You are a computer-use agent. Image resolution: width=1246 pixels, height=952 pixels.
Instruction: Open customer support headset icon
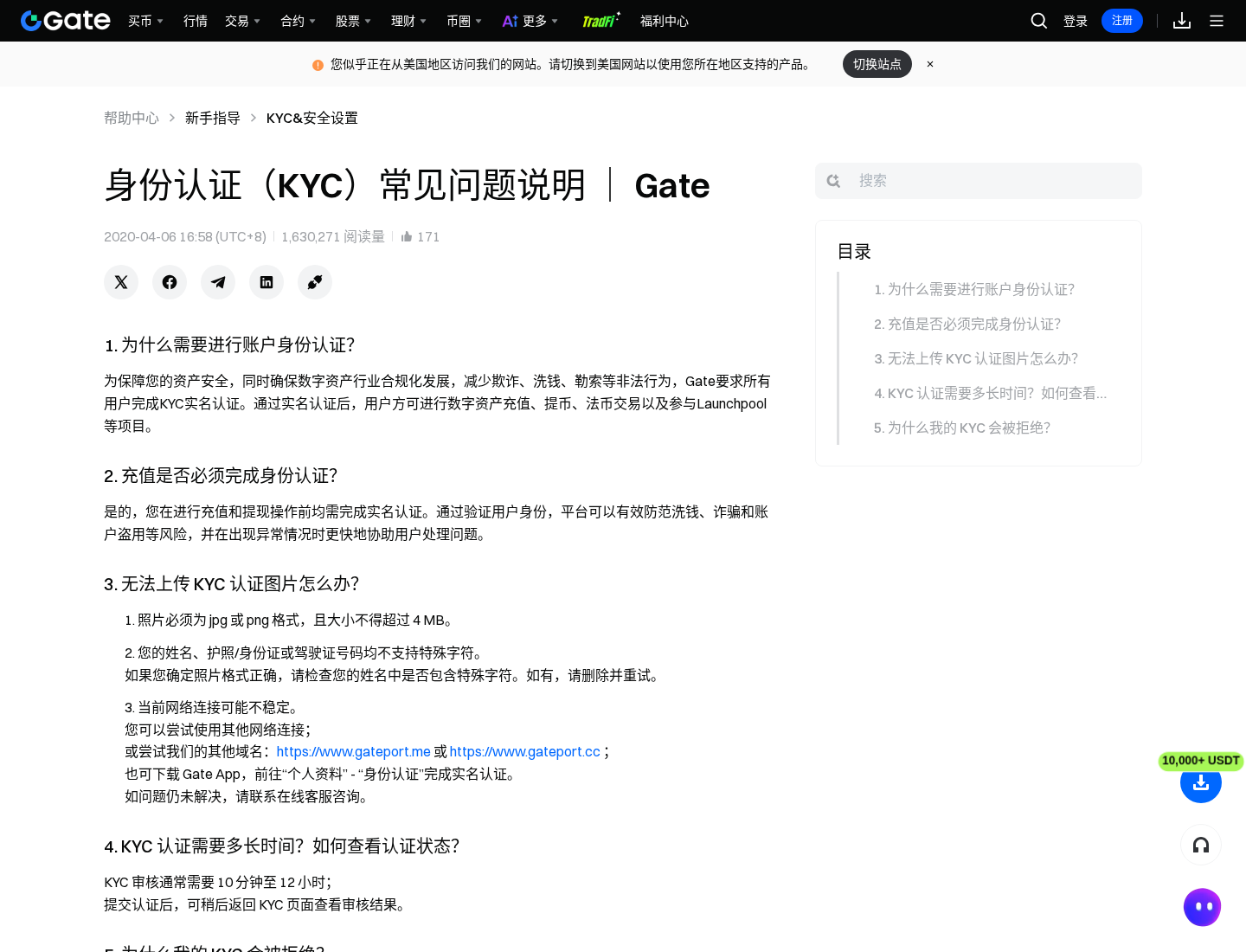pos(1201,845)
